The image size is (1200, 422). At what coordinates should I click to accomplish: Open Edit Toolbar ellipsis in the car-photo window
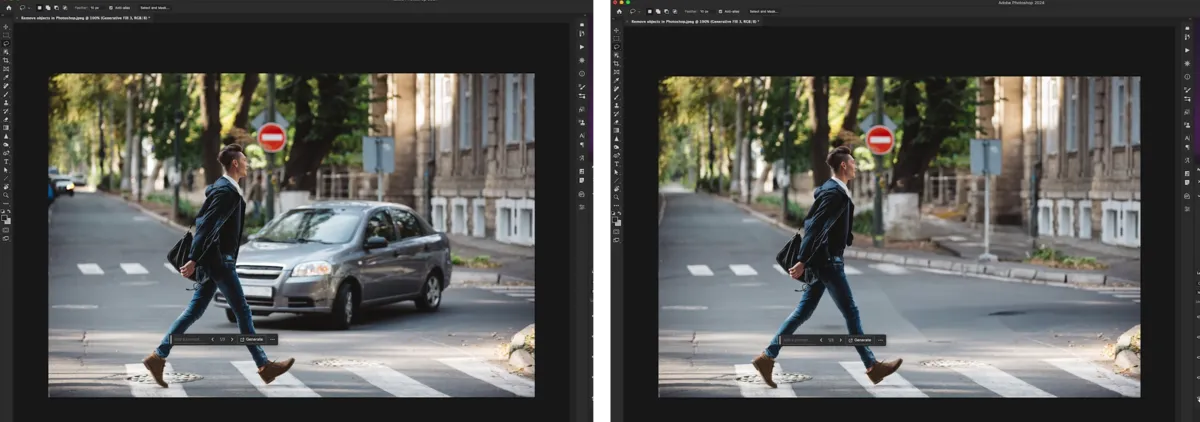click(x=6, y=203)
